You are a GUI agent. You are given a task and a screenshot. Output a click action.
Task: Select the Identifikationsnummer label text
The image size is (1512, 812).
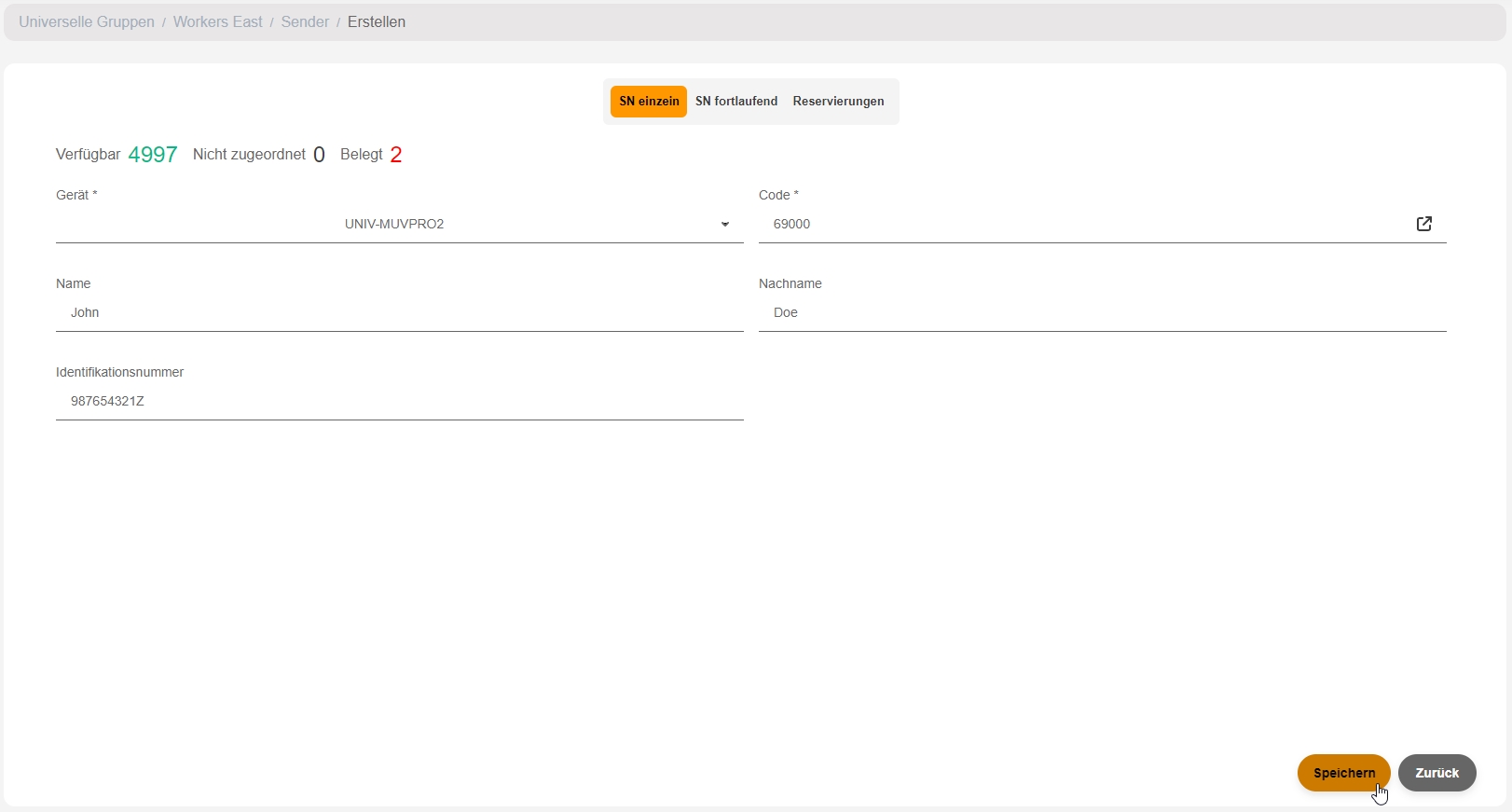pos(119,372)
